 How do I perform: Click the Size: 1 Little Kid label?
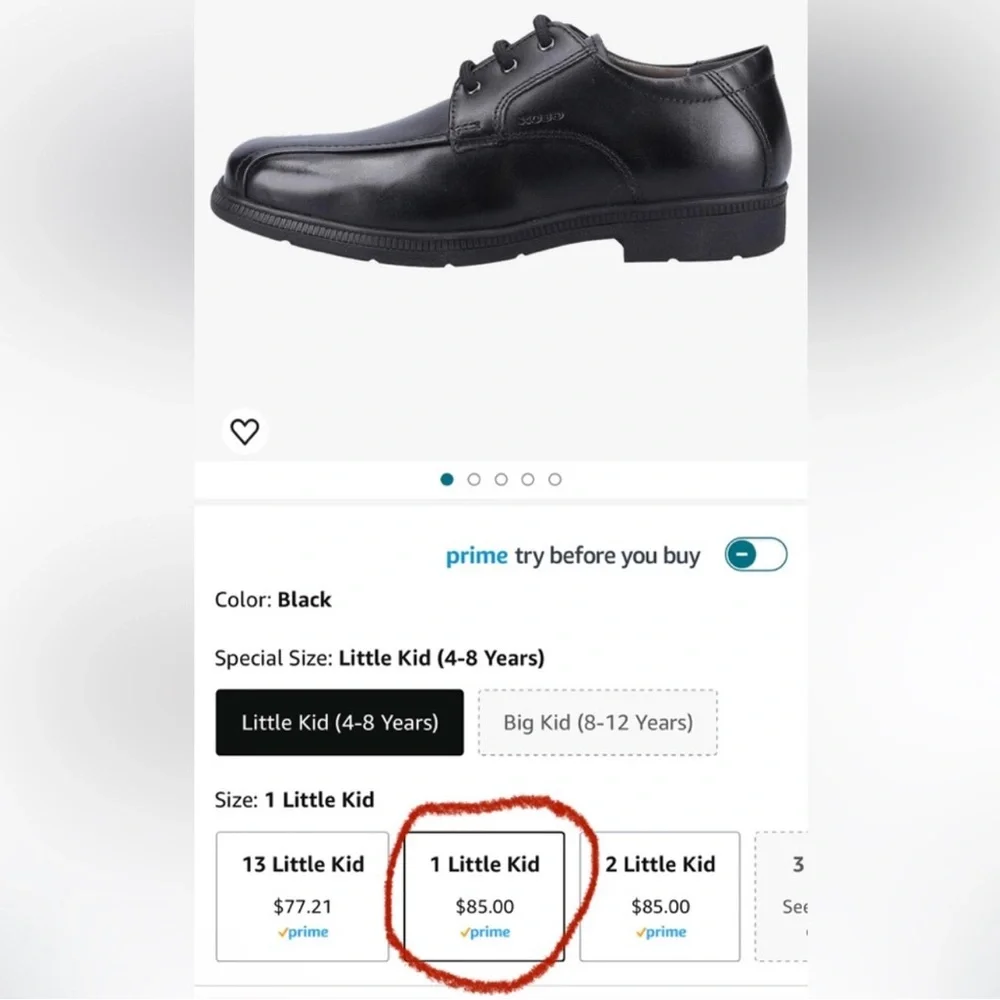[295, 800]
